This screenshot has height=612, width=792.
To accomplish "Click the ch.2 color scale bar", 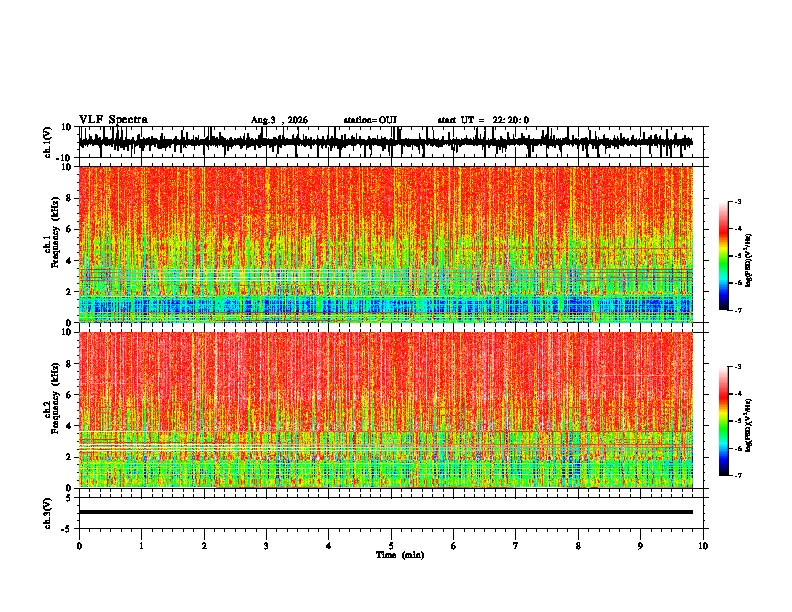I will [723, 421].
